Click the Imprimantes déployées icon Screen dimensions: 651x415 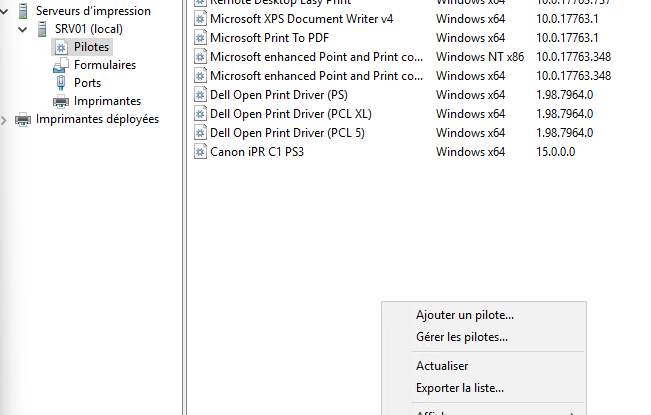[x=23, y=119]
